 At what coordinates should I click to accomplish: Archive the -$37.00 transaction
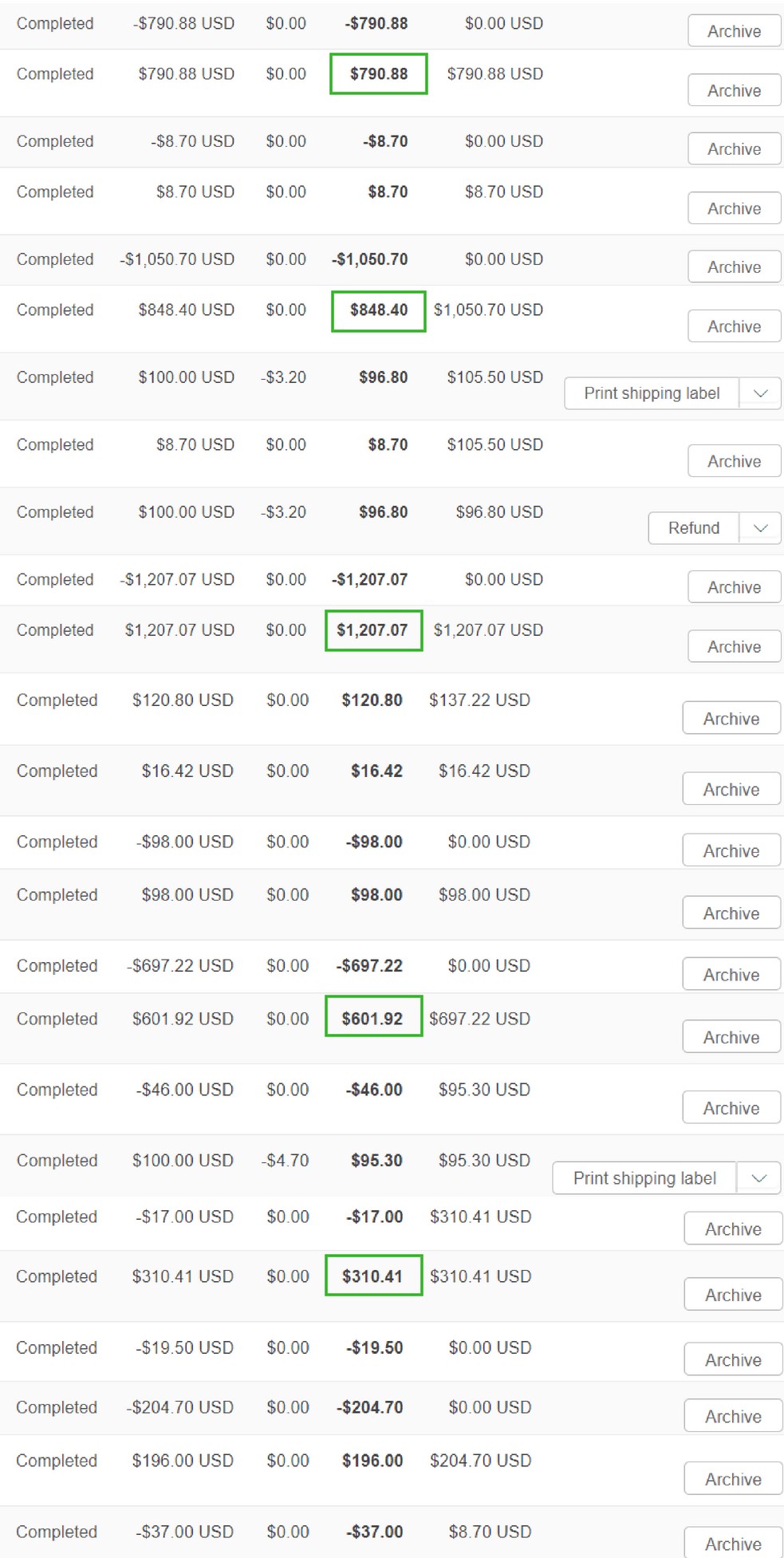(733, 1543)
